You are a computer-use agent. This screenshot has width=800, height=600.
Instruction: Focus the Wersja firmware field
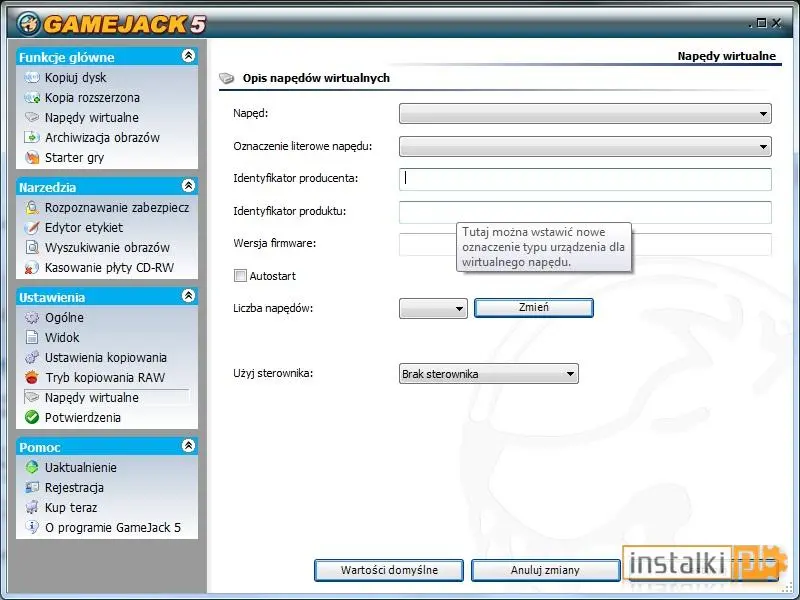coord(585,244)
